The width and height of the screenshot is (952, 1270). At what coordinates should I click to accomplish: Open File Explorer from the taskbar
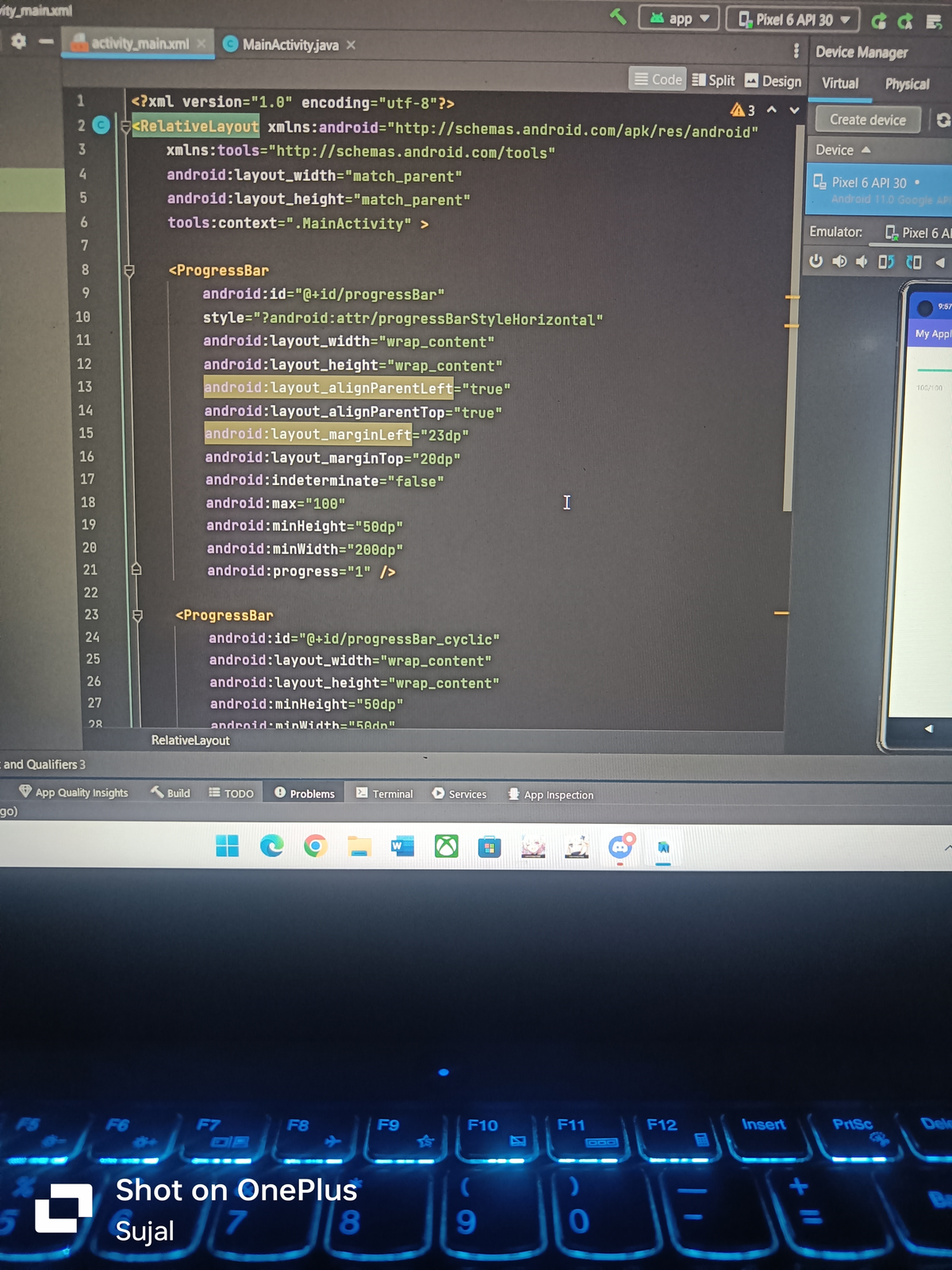point(359,847)
